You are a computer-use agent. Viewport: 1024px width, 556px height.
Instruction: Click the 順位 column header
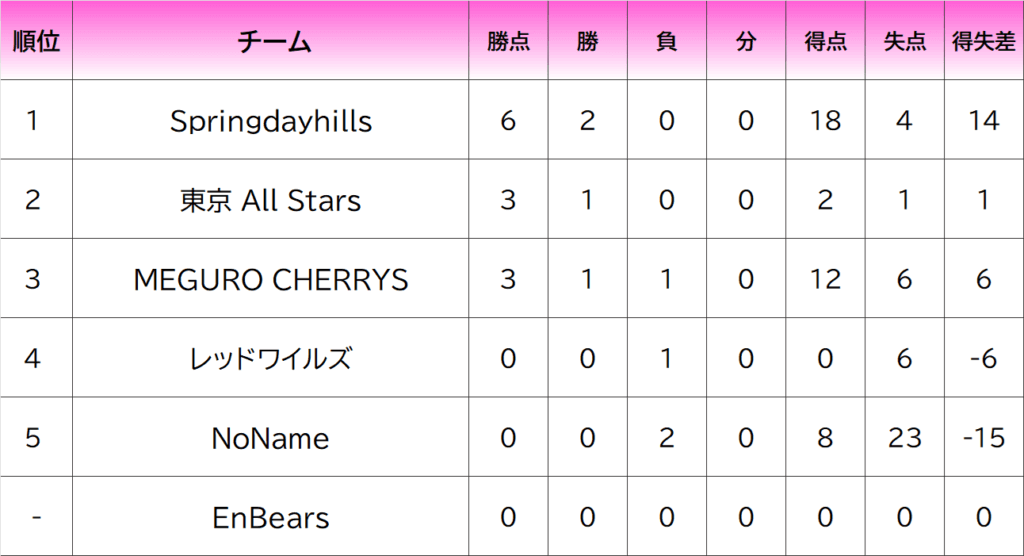(36, 41)
